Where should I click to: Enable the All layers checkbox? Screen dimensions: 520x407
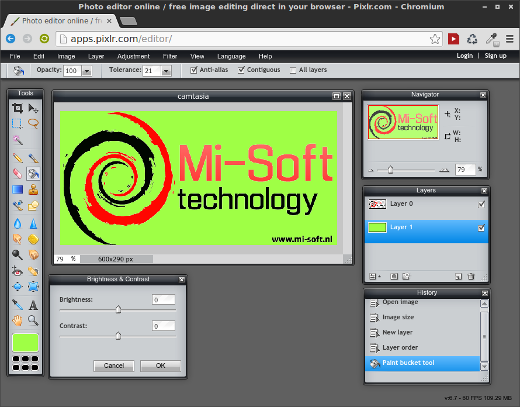coord(293,70)
